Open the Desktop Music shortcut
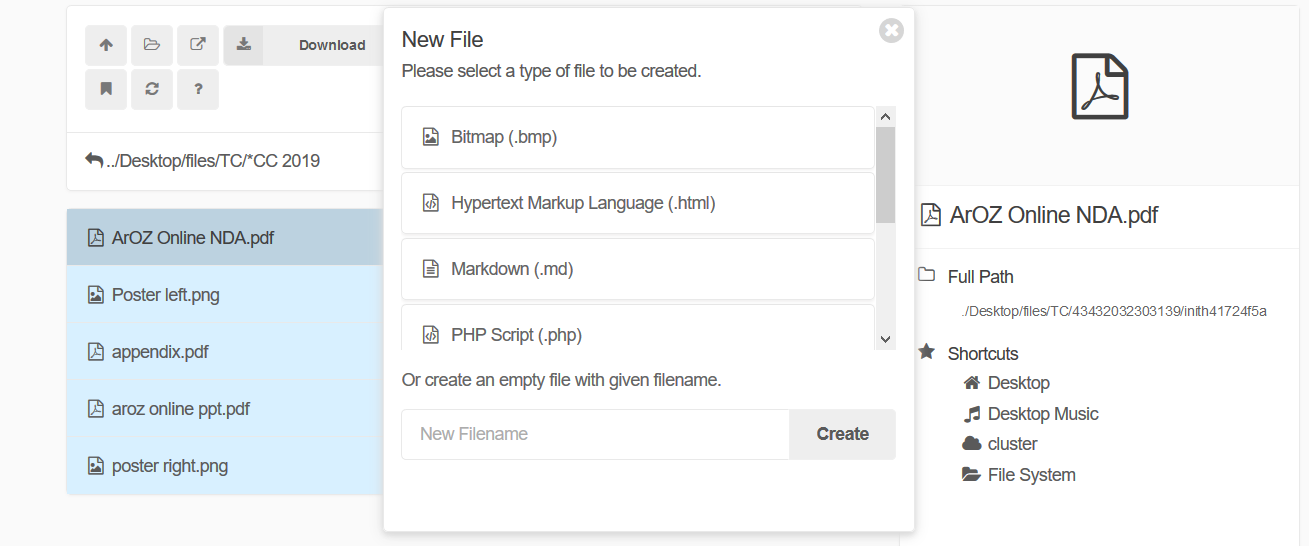1309x546 pixels. pos(1042,414)
